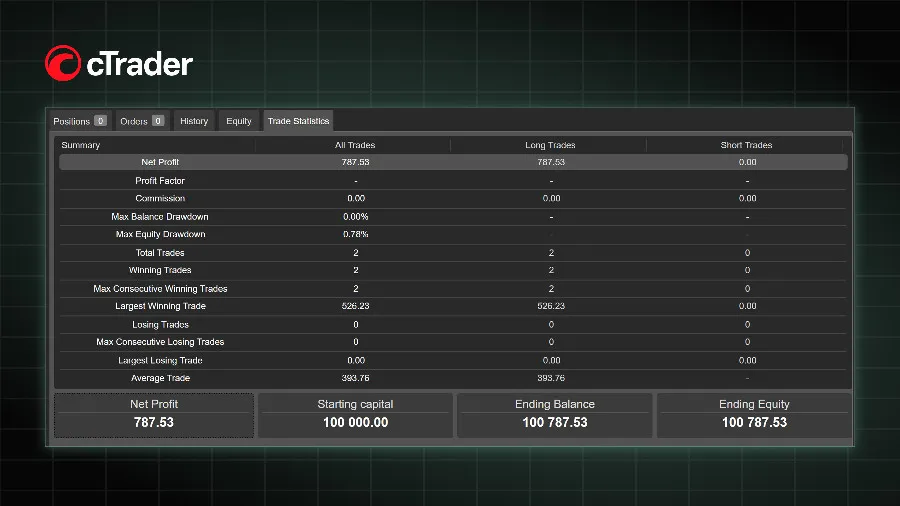Screen dimensions: 900x506
Task: Select the Trade Statistics tab
Action: click(x=298, y=121)
